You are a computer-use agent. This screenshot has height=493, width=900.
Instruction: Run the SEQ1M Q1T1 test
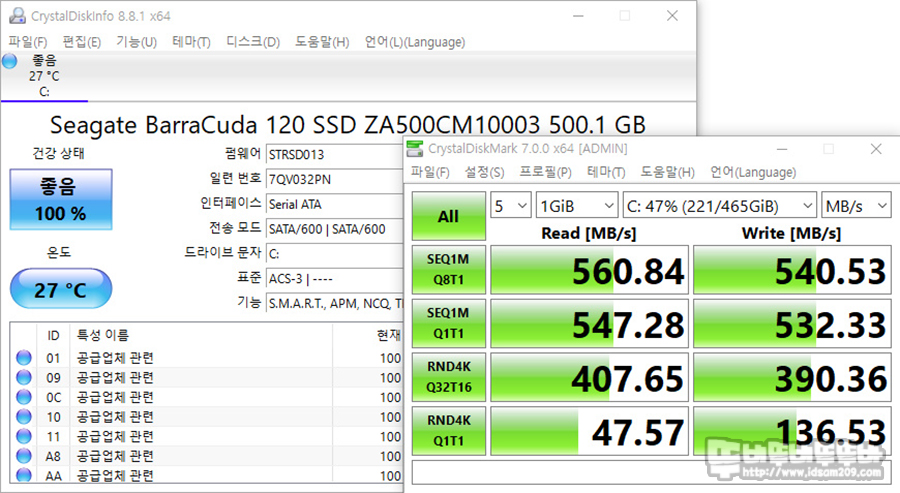pos(449,323)
